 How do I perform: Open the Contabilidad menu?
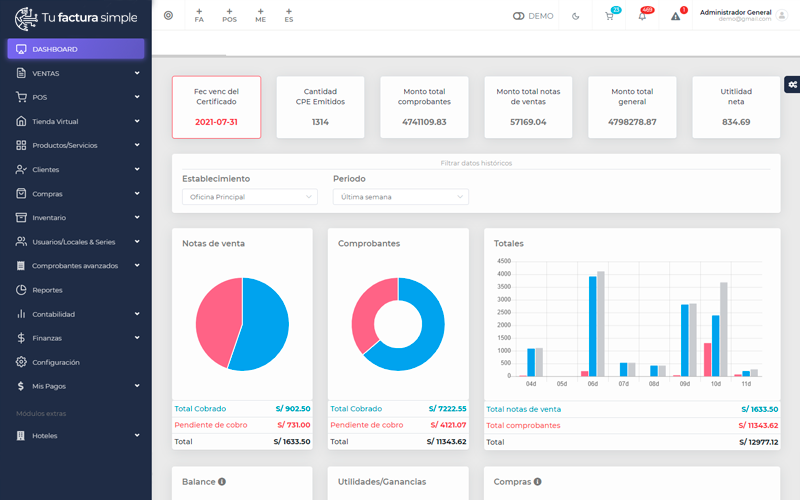[x=76, y=314]
